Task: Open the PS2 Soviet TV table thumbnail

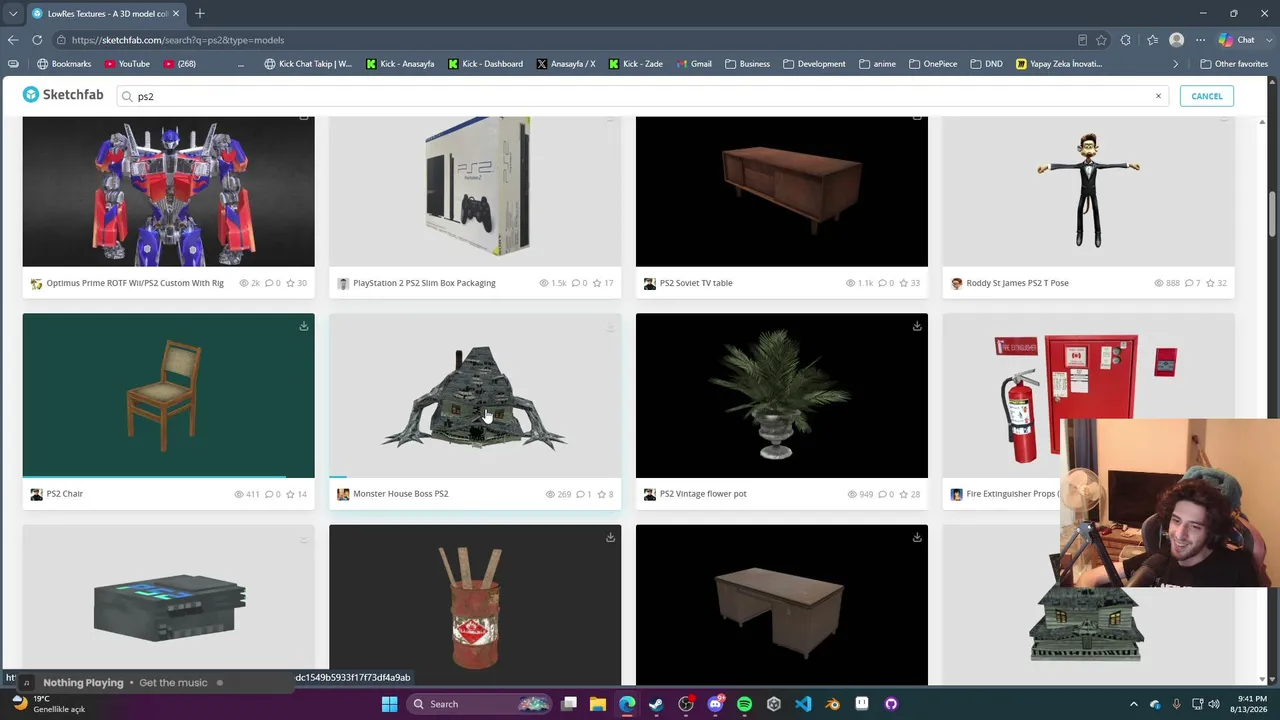Action: [781, 191]
